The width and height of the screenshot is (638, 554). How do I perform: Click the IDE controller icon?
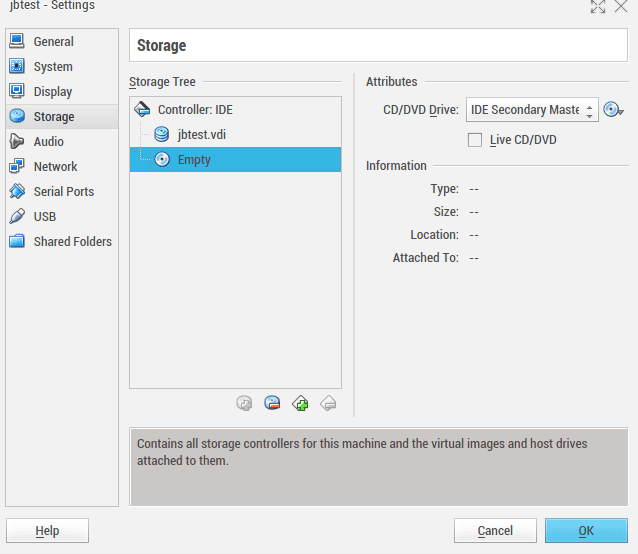click(142, 109)
